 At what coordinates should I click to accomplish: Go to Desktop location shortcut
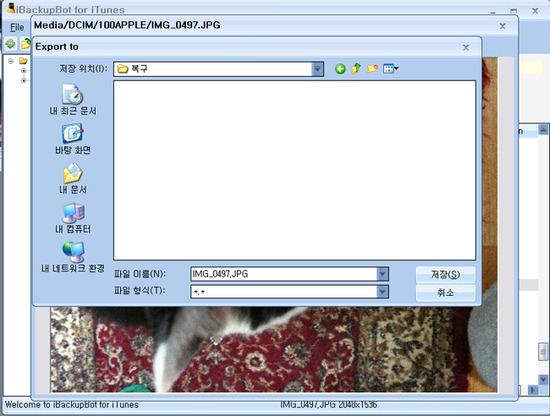point(73,139)
